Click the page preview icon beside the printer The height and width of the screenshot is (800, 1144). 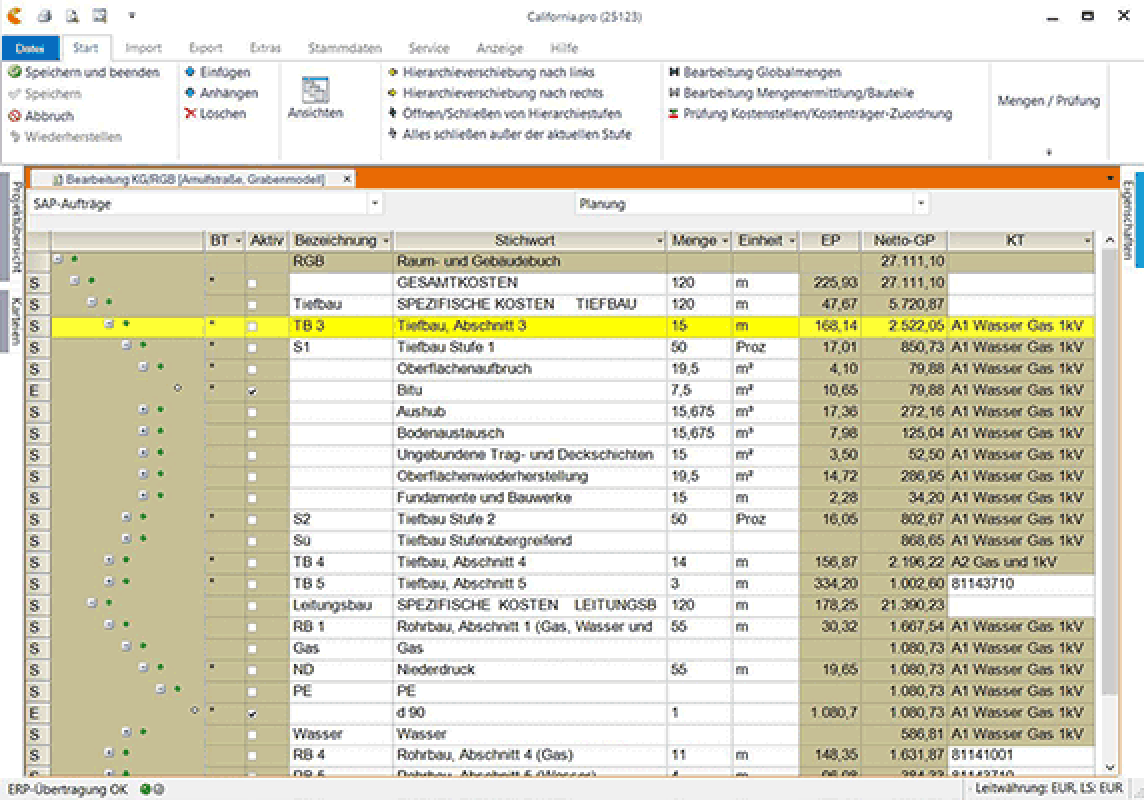72,15
